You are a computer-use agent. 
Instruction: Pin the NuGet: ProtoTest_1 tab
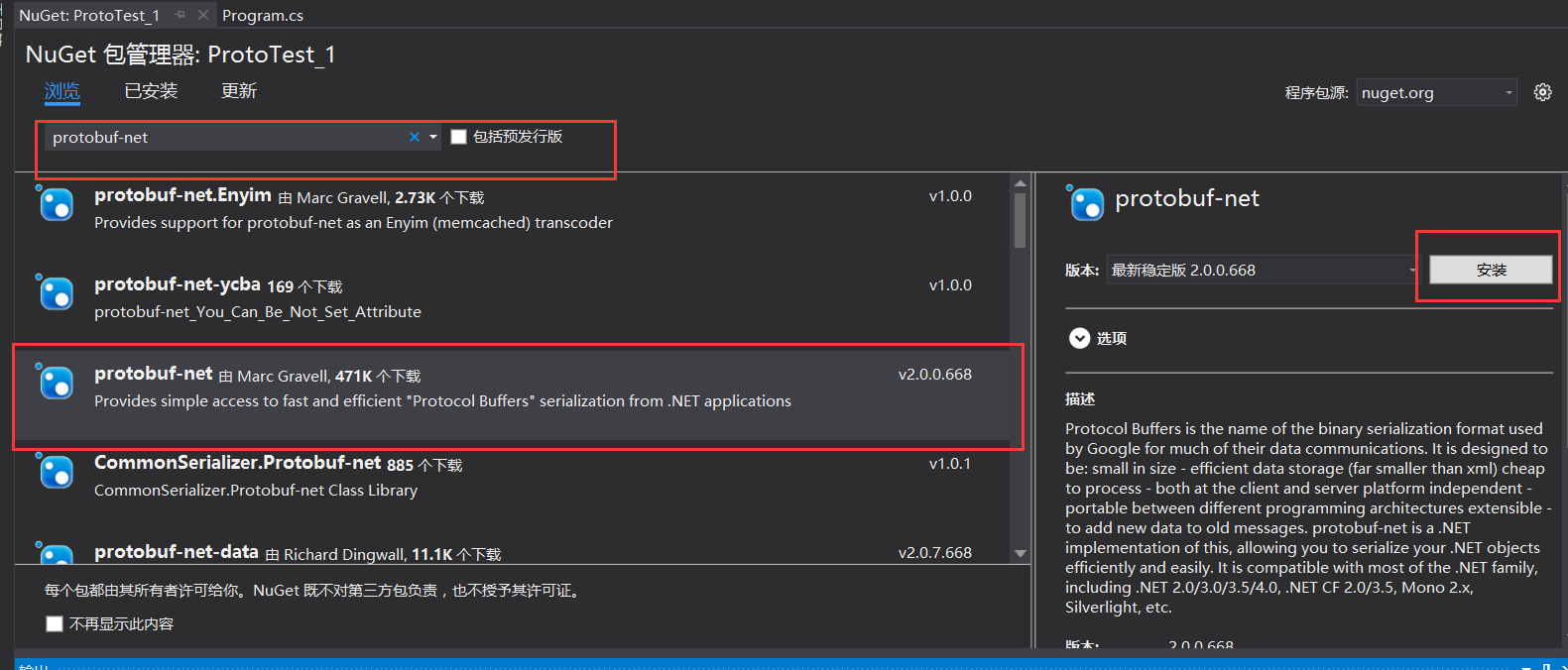click(x=180, y=15)
